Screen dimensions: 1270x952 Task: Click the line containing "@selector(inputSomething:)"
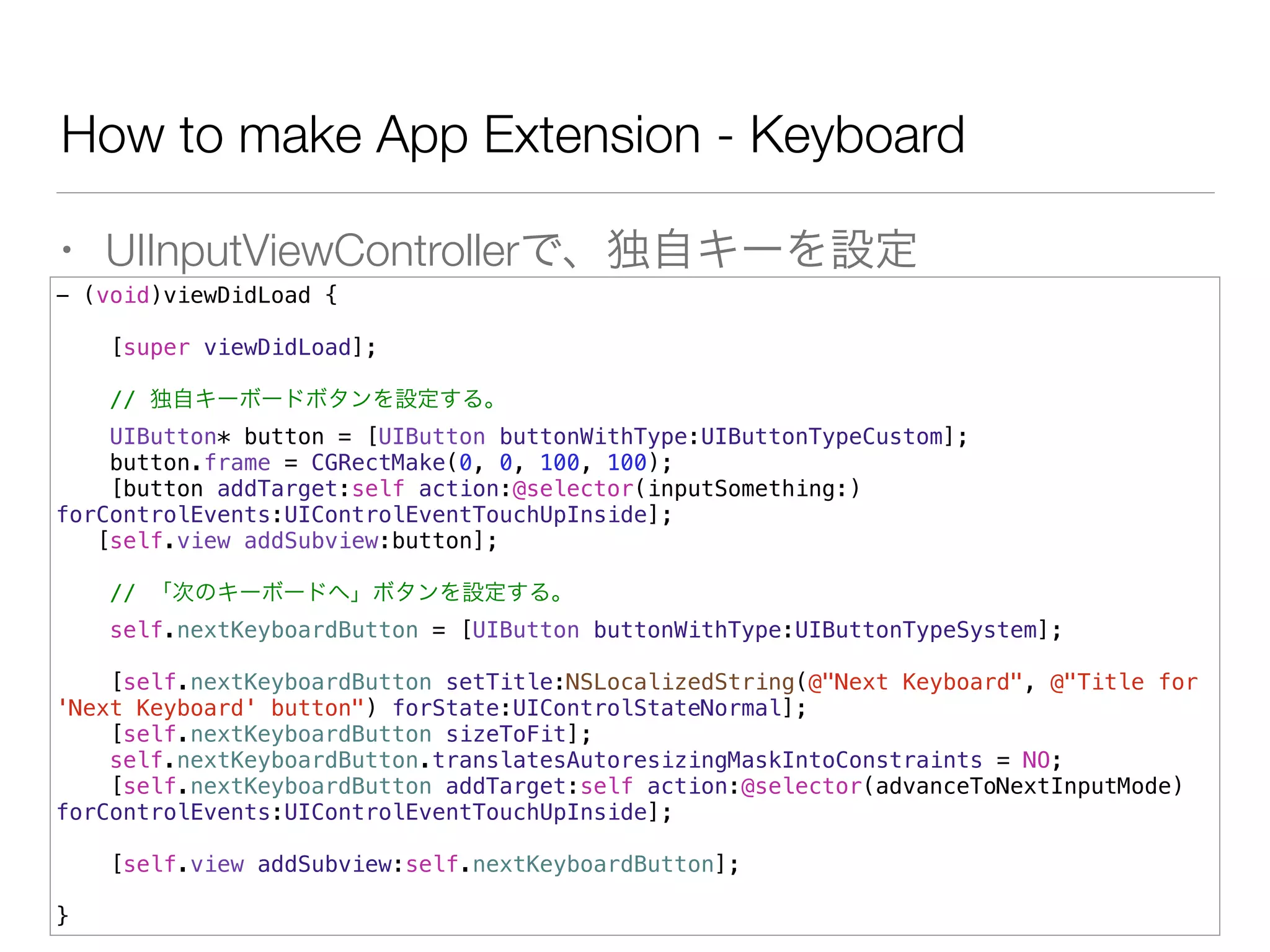486,489
